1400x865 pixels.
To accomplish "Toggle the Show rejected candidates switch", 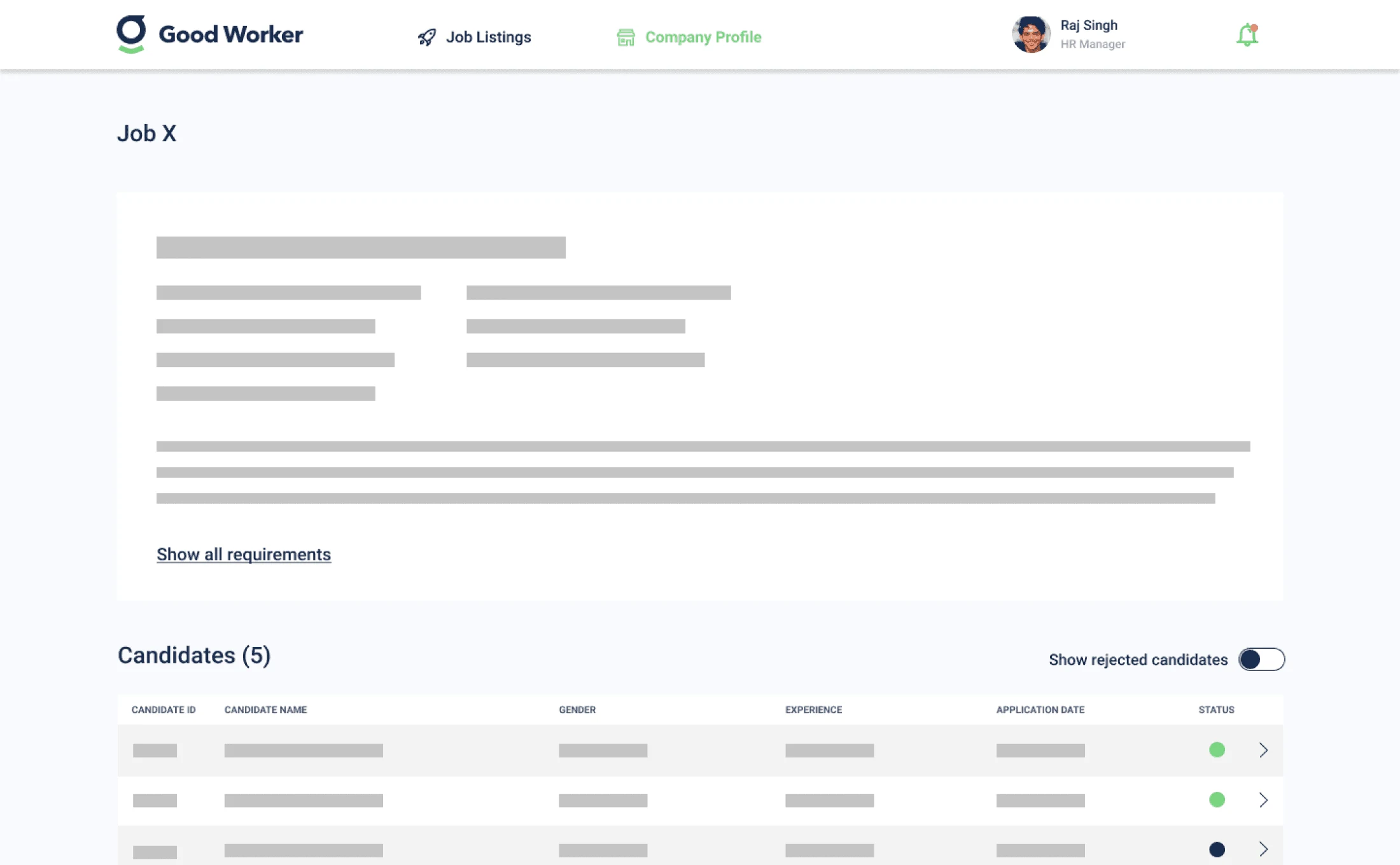I will (x=1261, y=660).
